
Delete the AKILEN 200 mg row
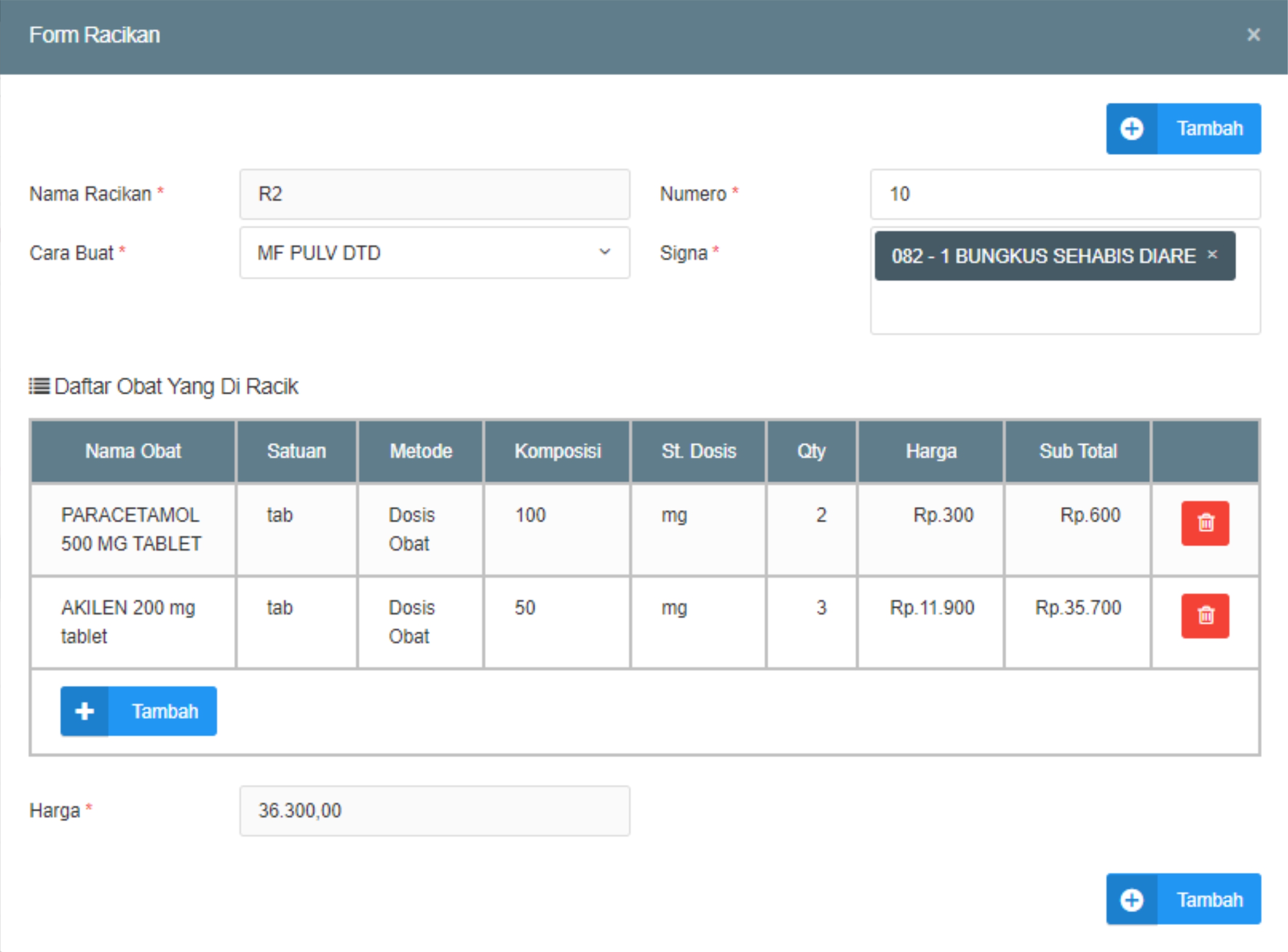(x=1205, y=615)
